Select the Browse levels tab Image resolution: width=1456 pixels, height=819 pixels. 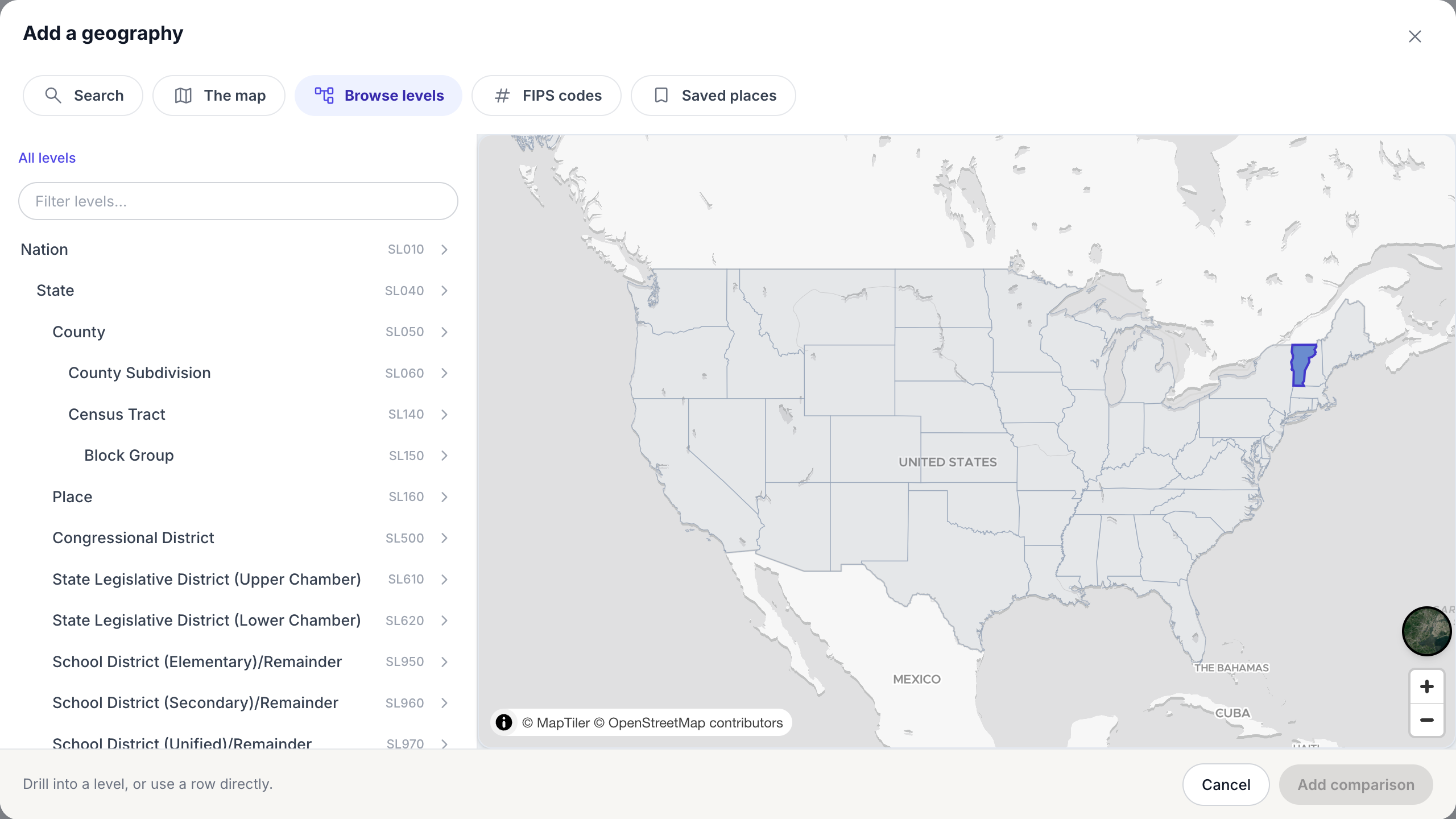(x=378, y=96)
